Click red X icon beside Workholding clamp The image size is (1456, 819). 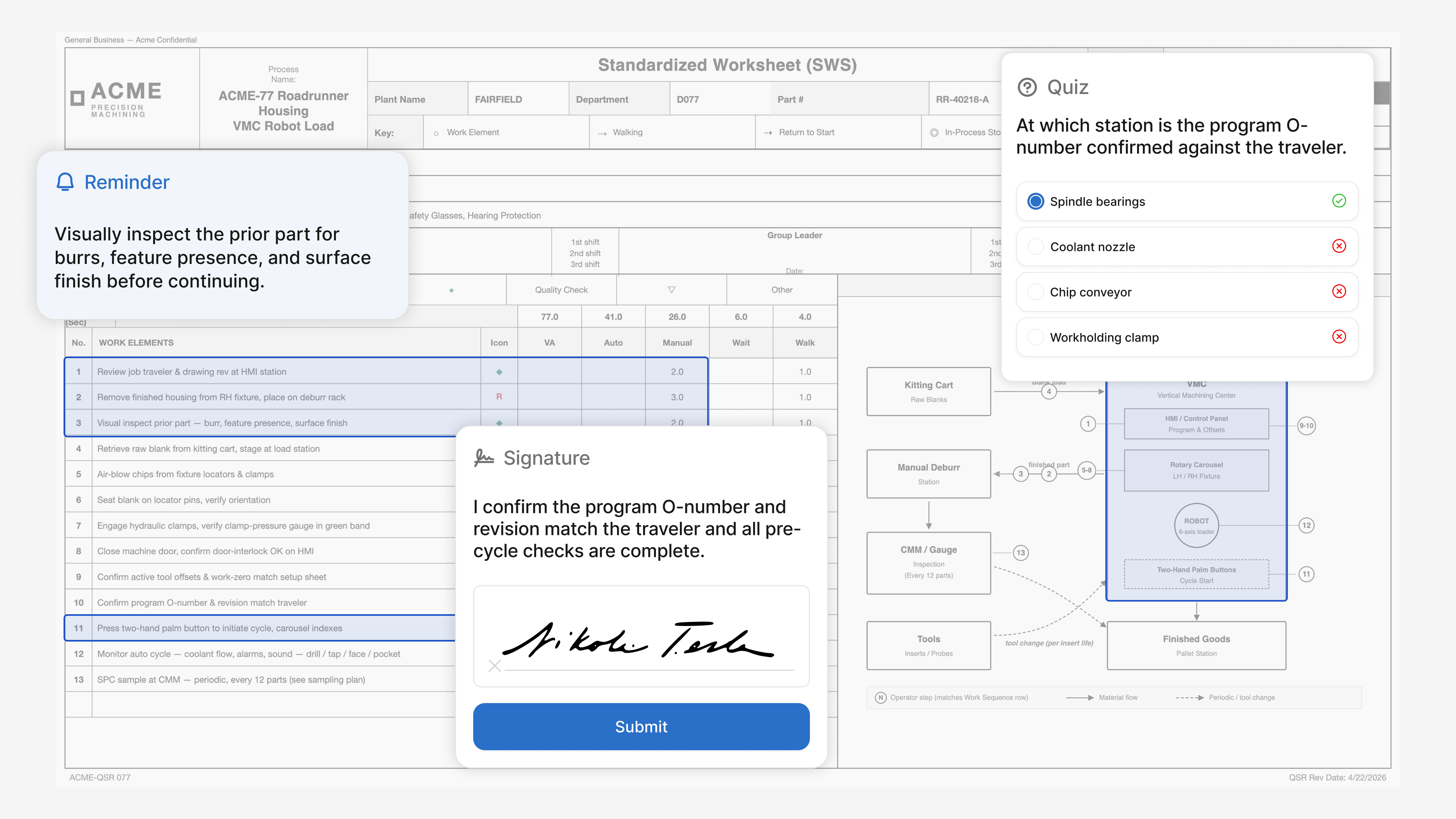1338,337
